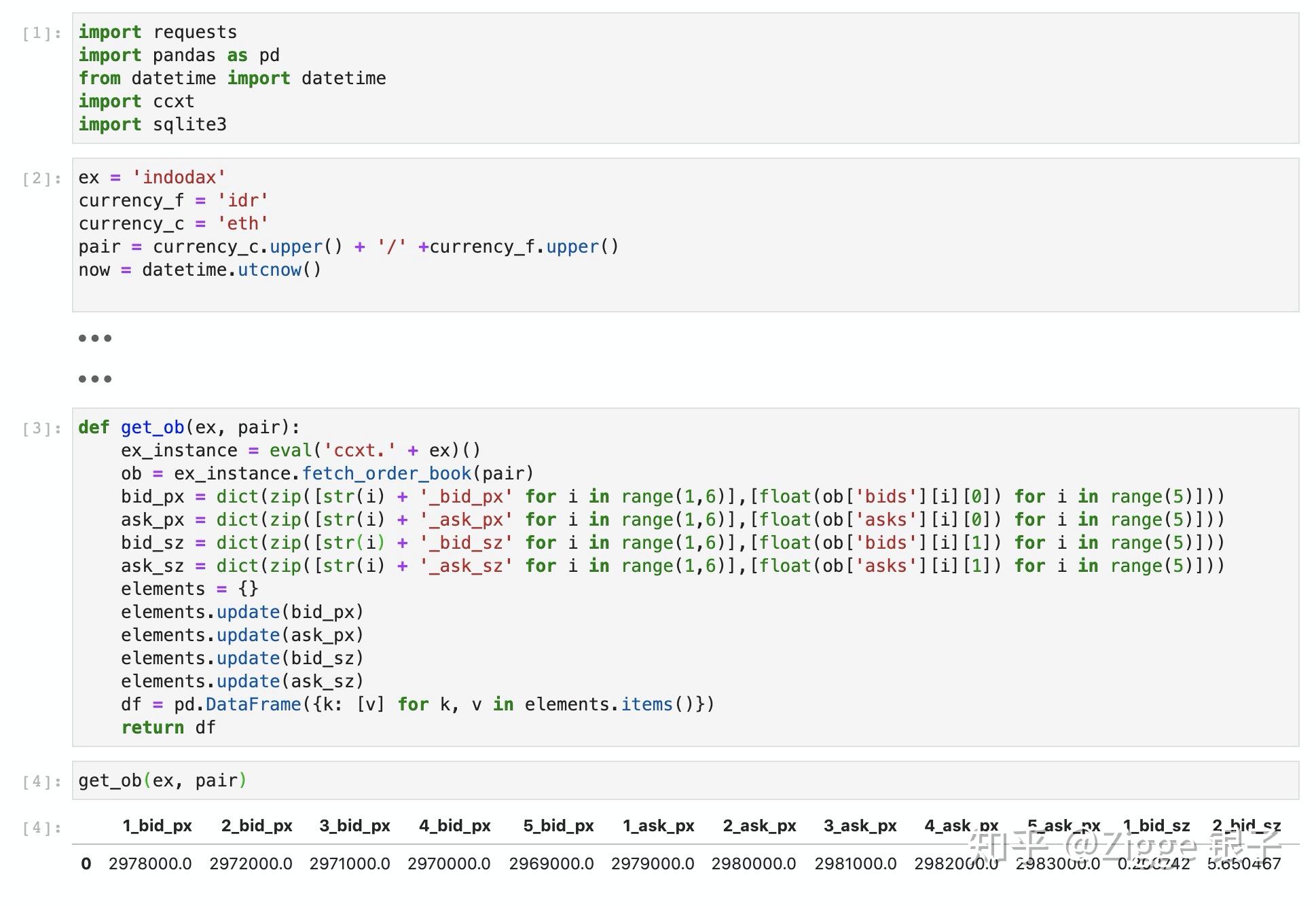Click the datetime.utcnow() line
The image size is (1316, 906).
[x=199, y=270]
